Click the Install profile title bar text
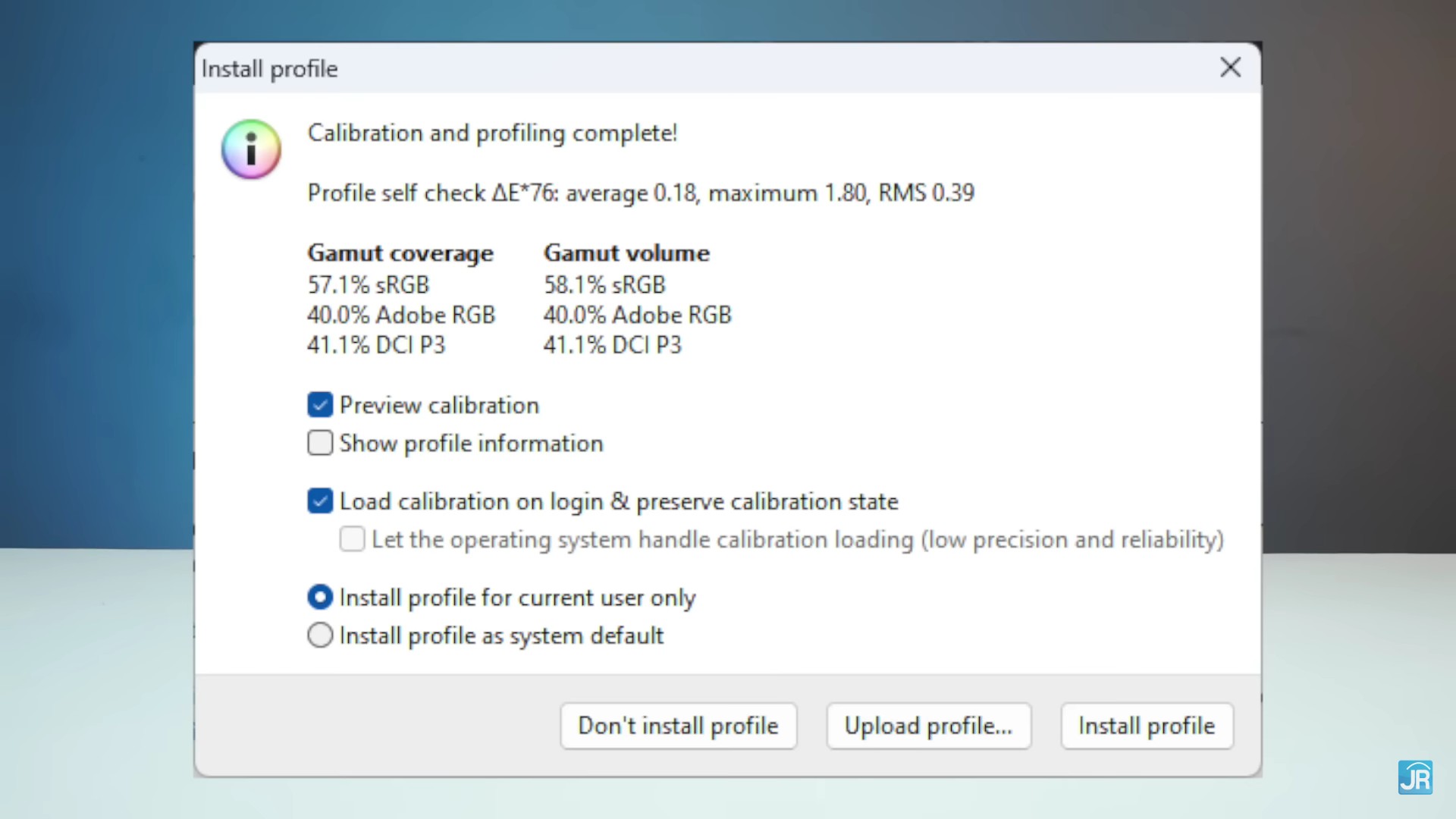This screenshot has height=819, width=1456. 269,69
